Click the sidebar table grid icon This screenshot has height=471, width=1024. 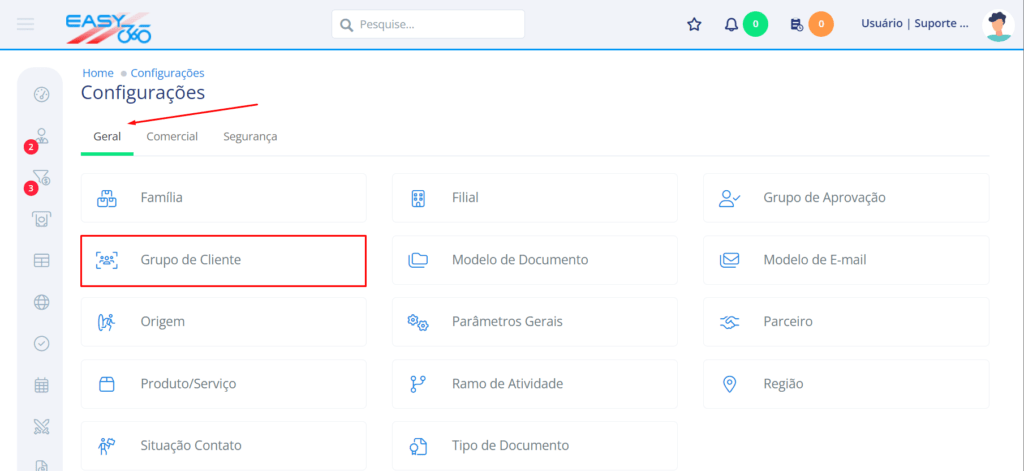coord(42,260)
